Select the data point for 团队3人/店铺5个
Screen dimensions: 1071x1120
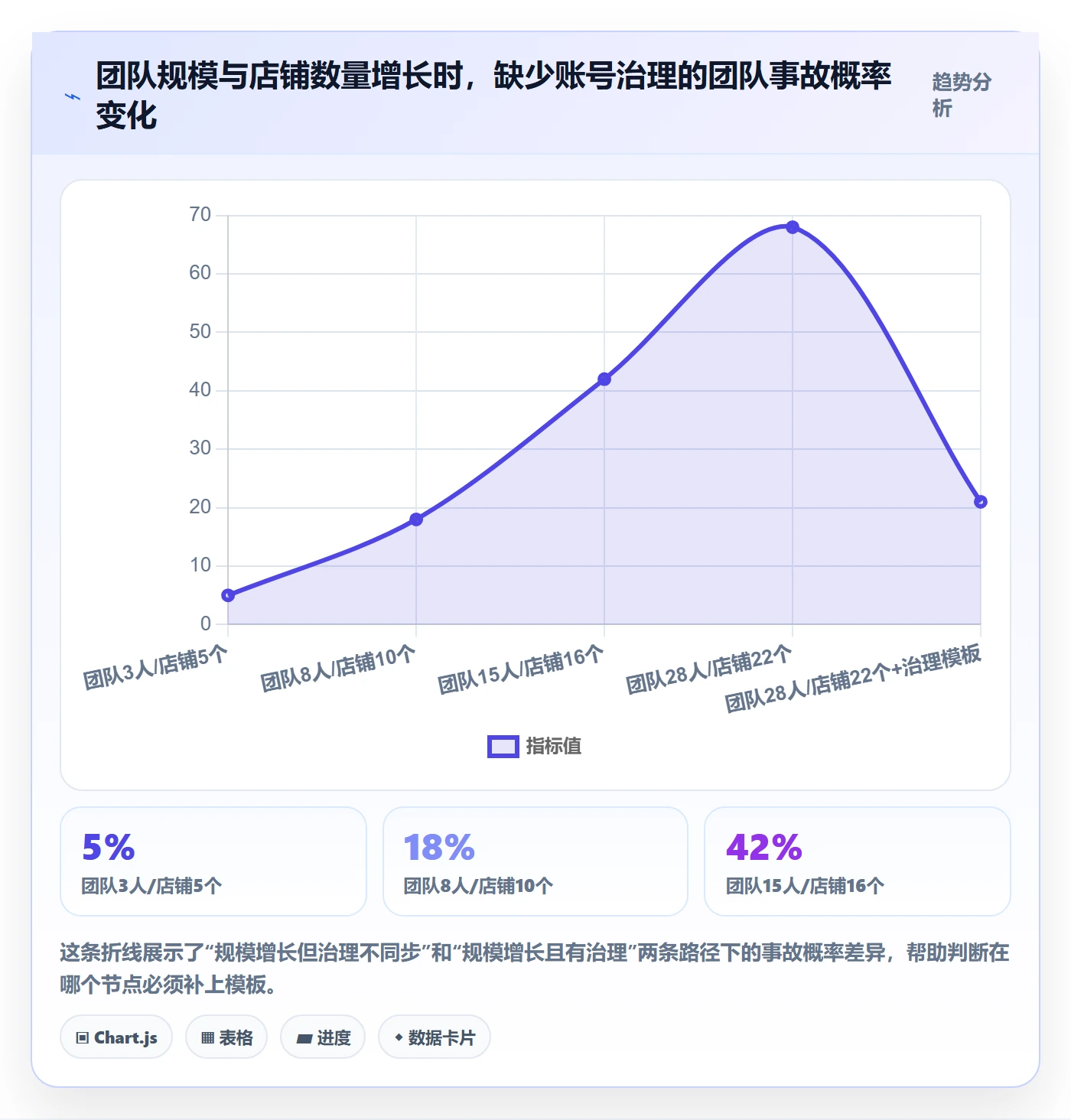tap(228, 595)
